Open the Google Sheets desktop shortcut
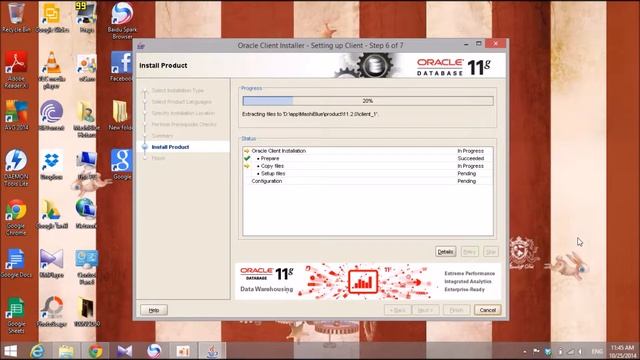640x360 pixels. pyautogui.click(x=16, y=315)
